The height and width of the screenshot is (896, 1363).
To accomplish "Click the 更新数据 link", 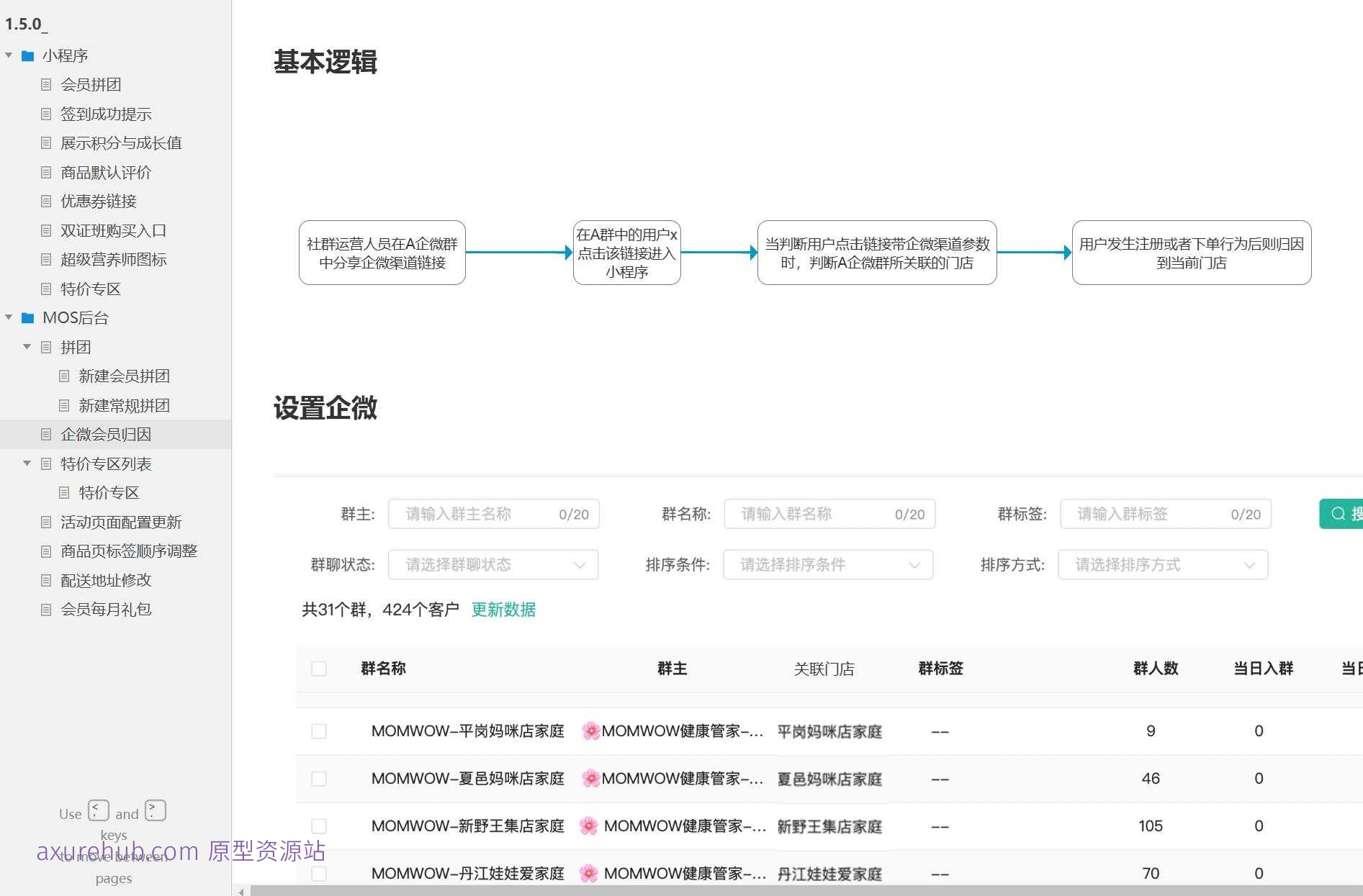I will [503, 610].
